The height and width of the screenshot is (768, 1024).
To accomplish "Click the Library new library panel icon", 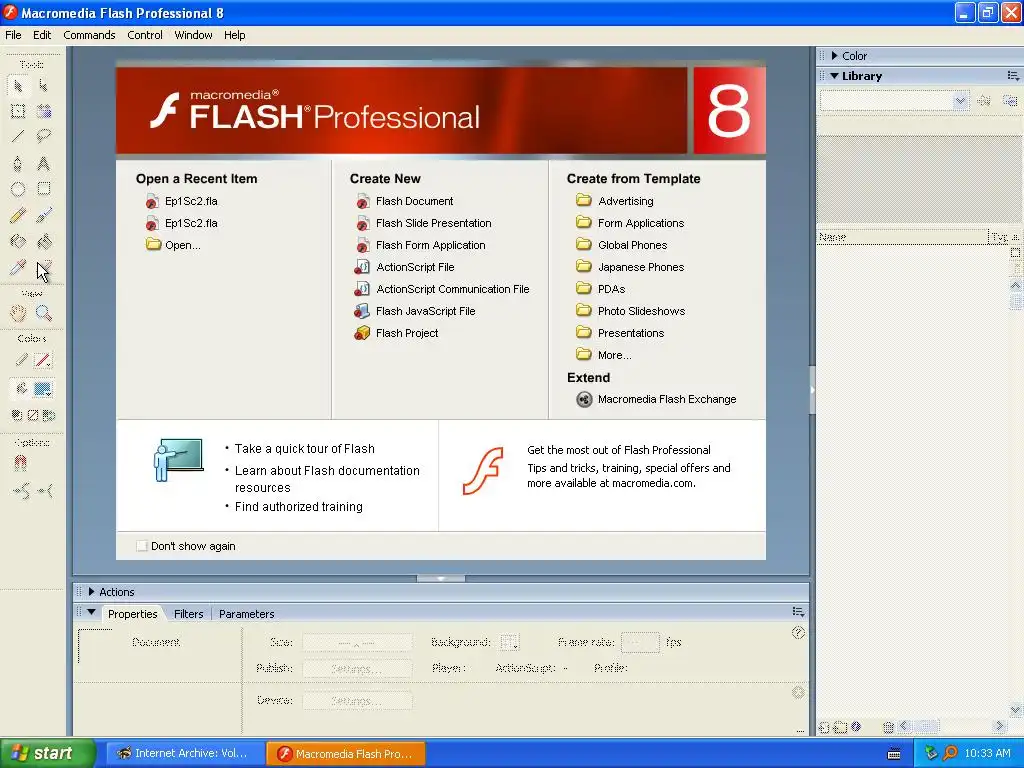I will coord(1010,101).
